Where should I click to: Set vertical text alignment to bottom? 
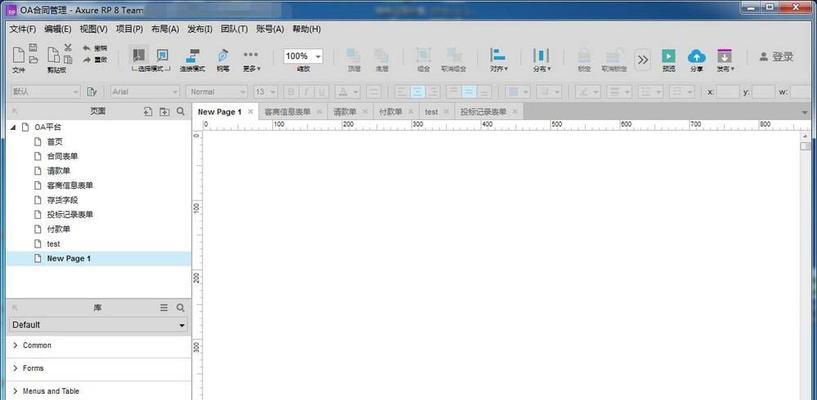point(484,92)
